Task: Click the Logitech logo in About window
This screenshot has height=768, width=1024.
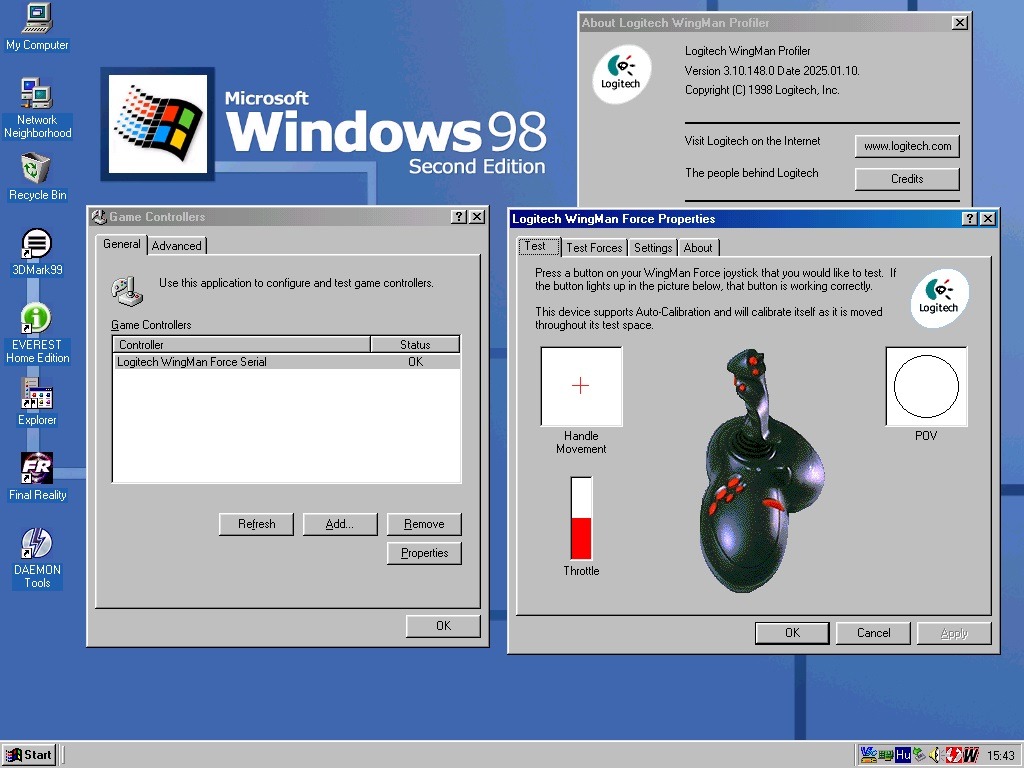Action: 621,74
